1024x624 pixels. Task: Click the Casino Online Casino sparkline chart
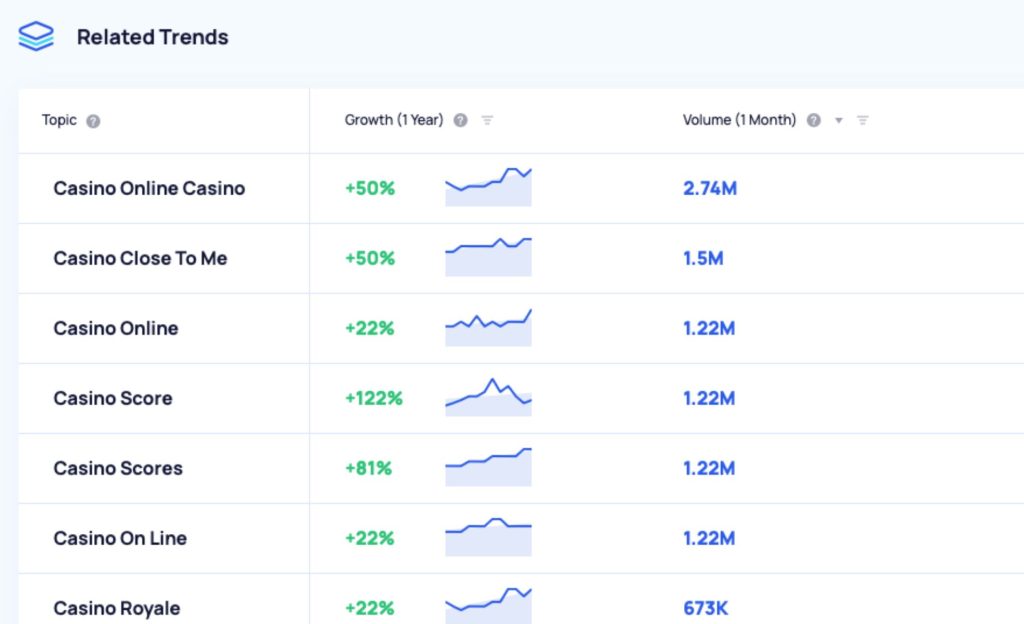pyautogui.click(x=488, y=187)
